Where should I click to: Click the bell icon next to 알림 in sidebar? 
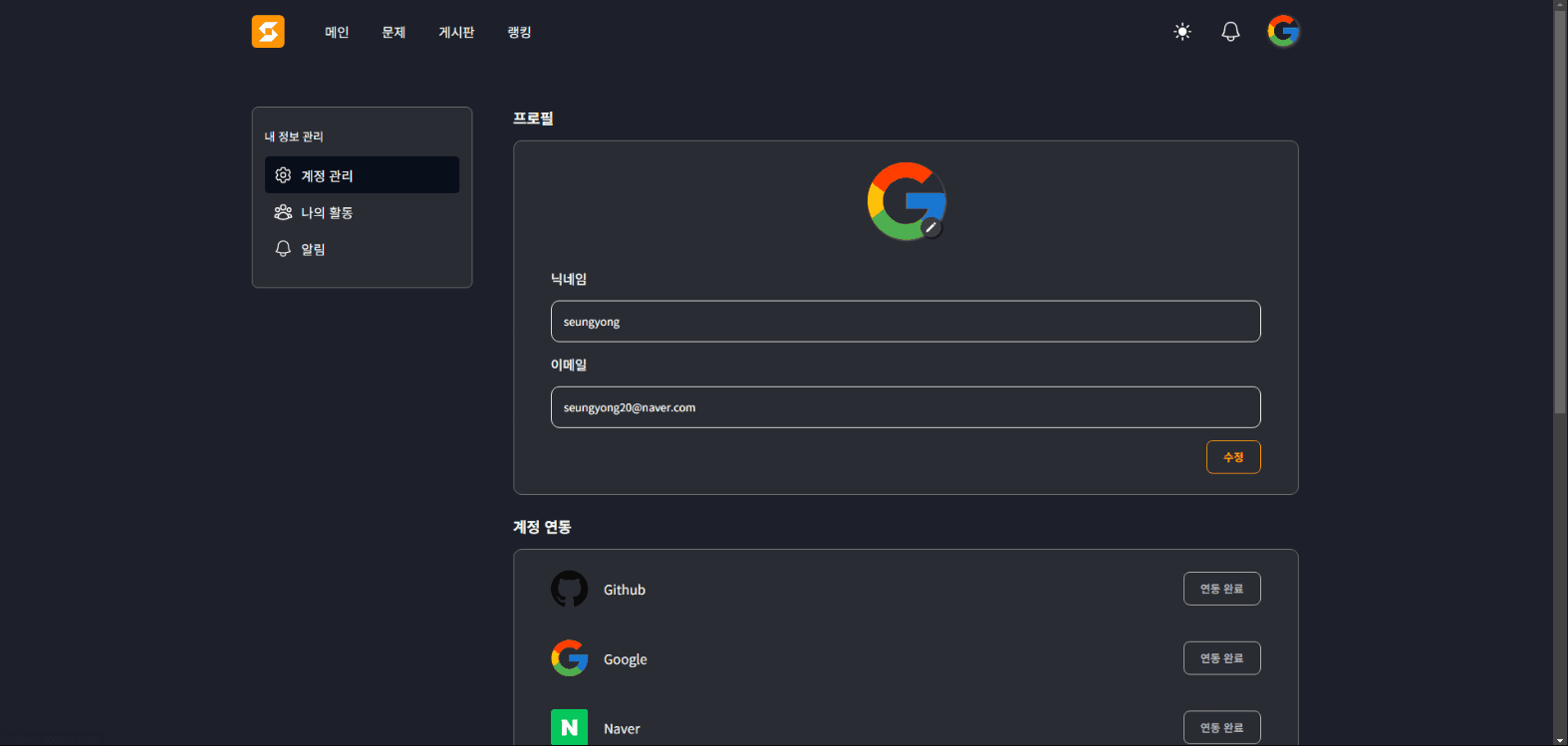pos(283,249)
